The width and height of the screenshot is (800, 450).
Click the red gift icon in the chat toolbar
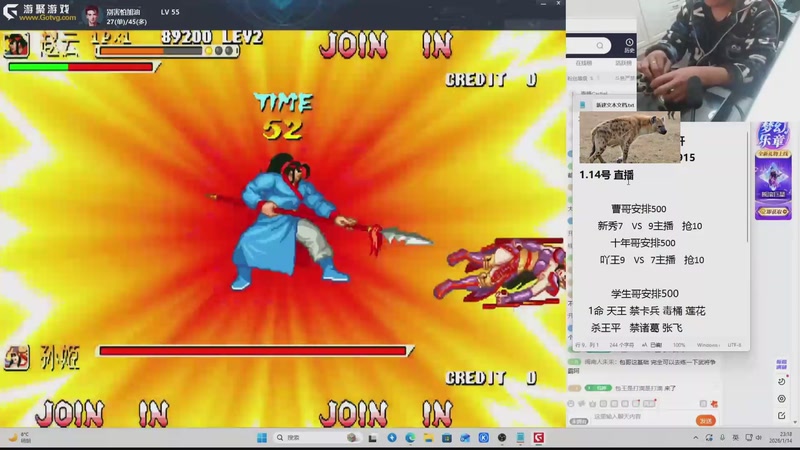[x=714, y=404]
